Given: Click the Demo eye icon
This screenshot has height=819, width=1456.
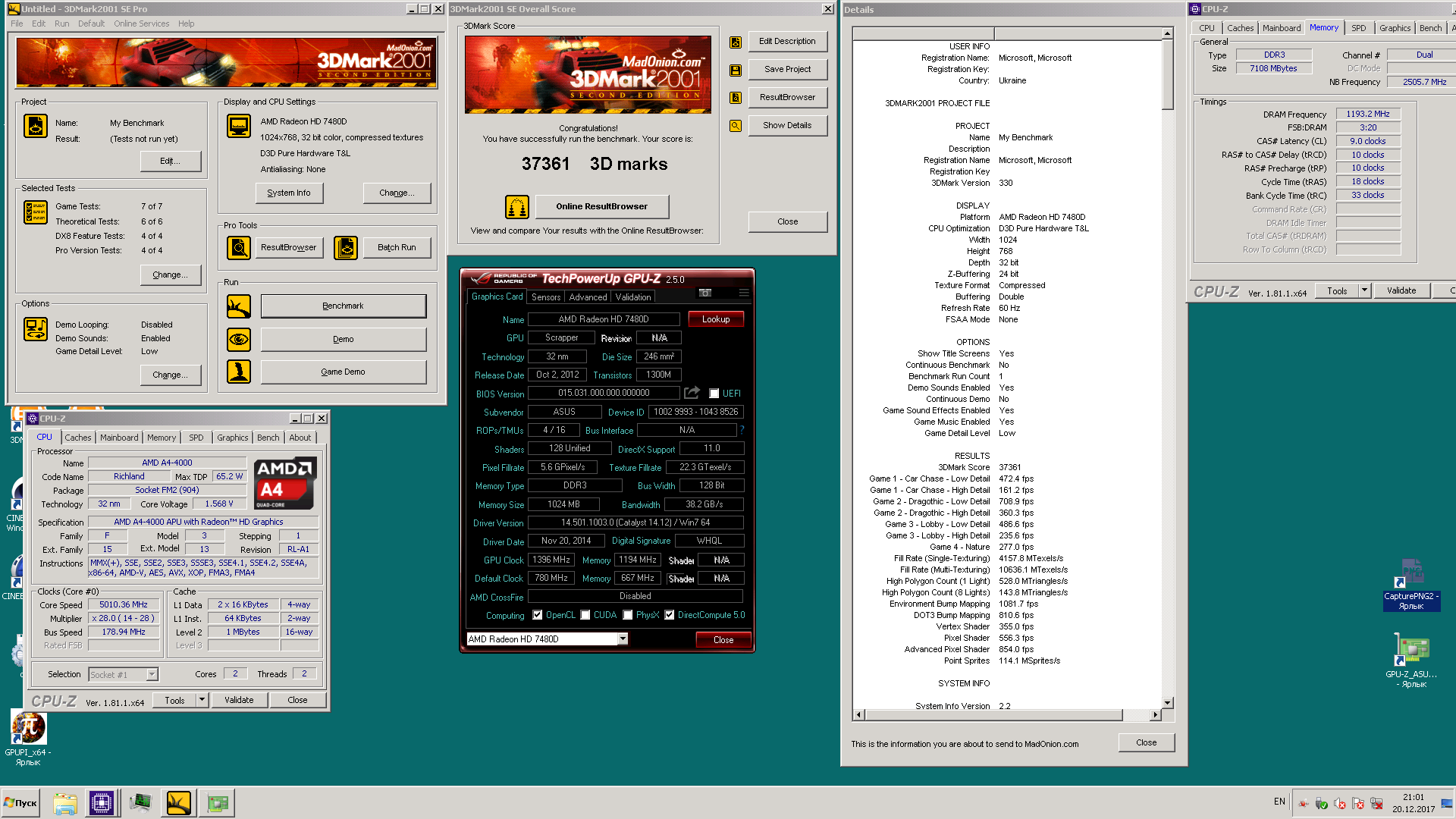Looking at the screenshot, I should click(x=239, y=339).
